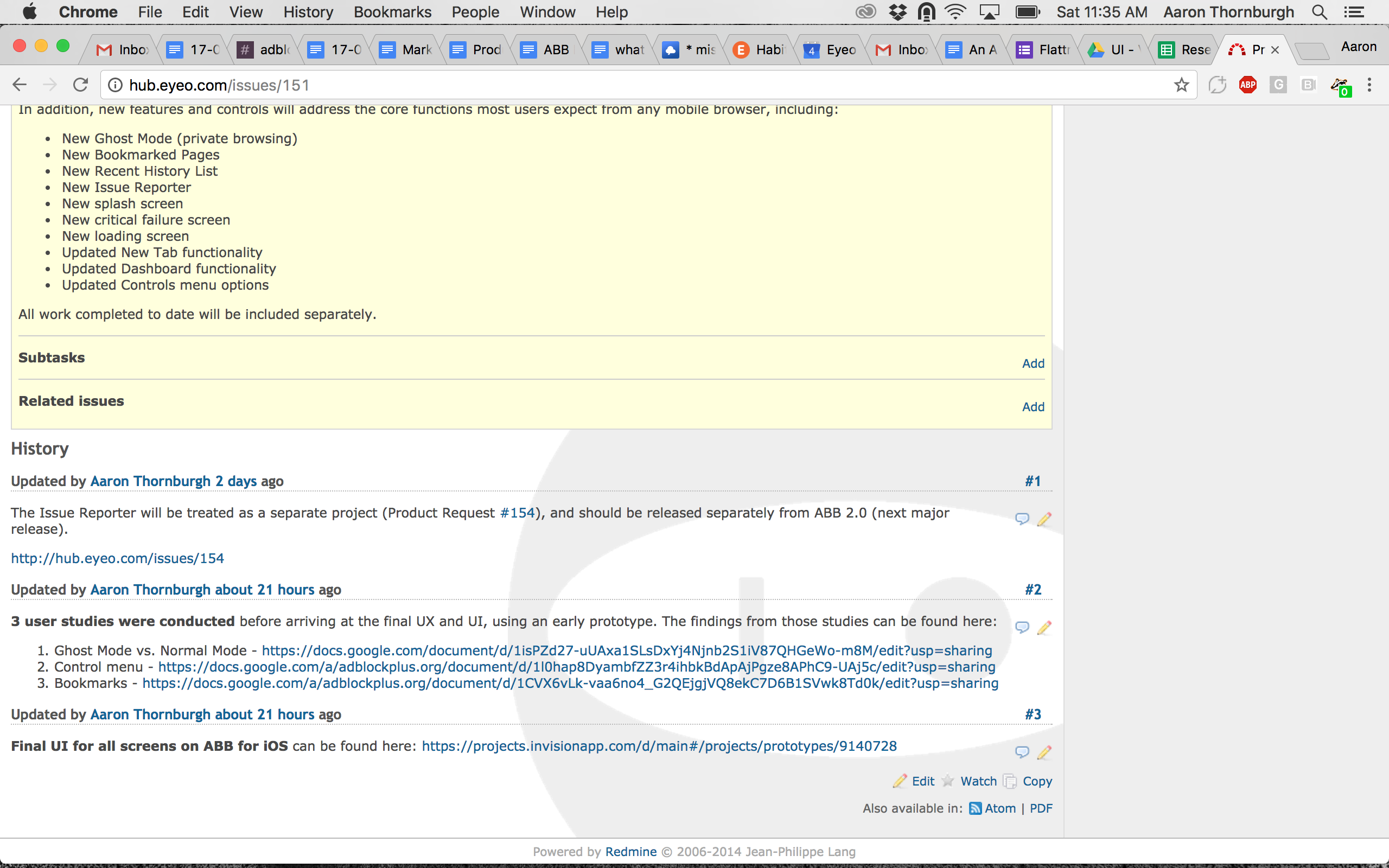Open the Edit menu in the menu bar
Screen dimensions: 1389x868
pyautogui.click(x=195, y=12)
